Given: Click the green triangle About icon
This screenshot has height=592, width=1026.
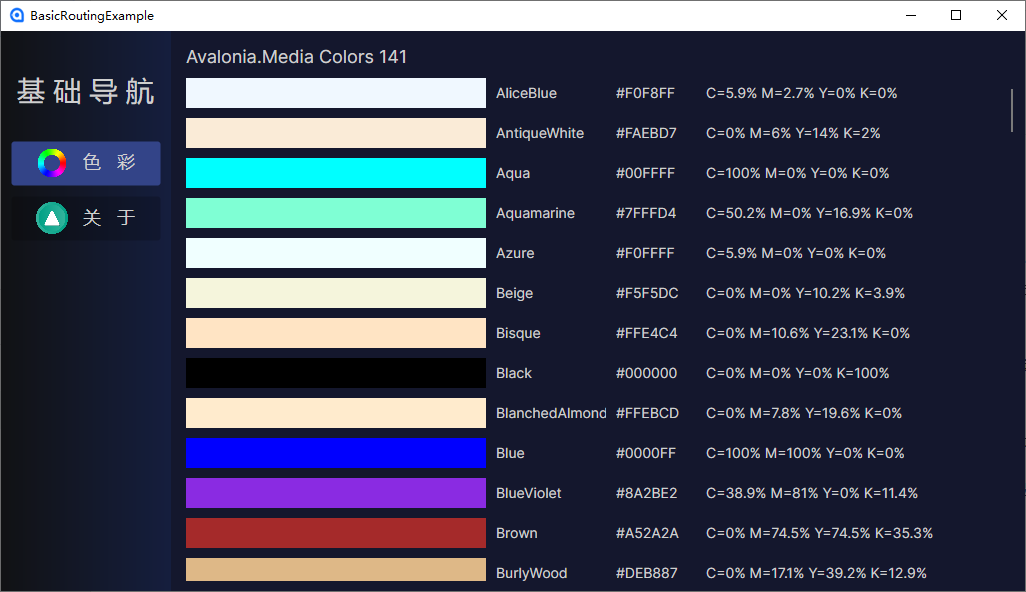Looking at the screenshot, I should 52,218.
